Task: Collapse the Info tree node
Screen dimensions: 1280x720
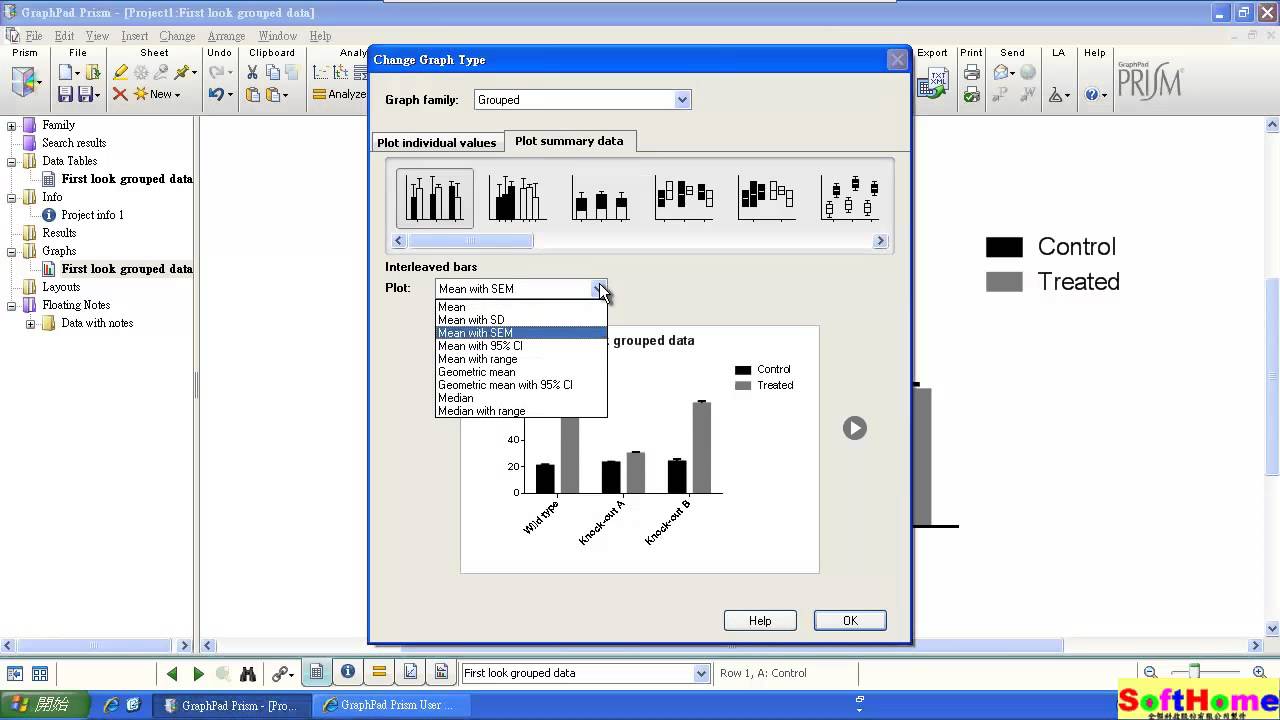Action: point(12,197)
